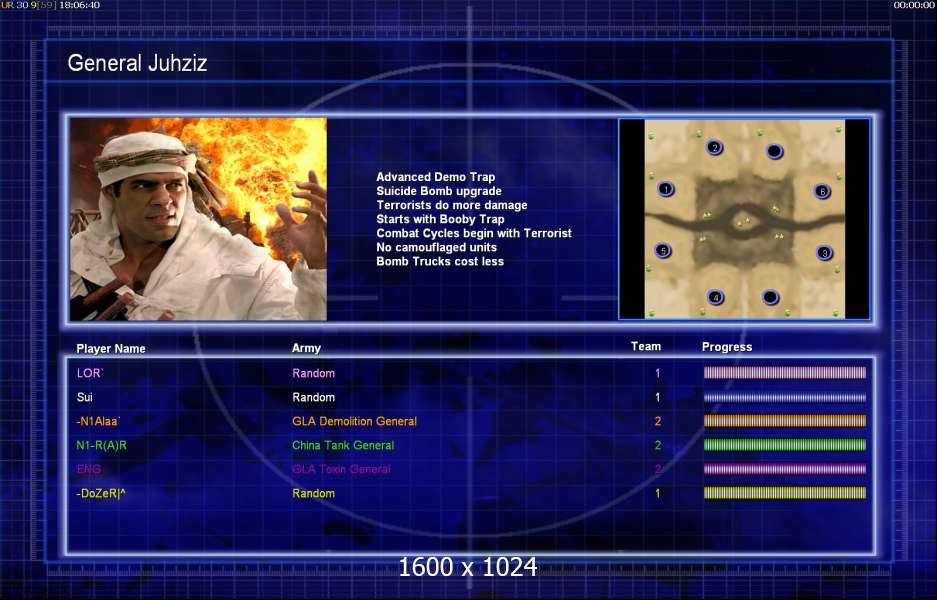937x600 pixels.
Task: Select start position 4 at map bottom
Action: click(x=715, y=297)
